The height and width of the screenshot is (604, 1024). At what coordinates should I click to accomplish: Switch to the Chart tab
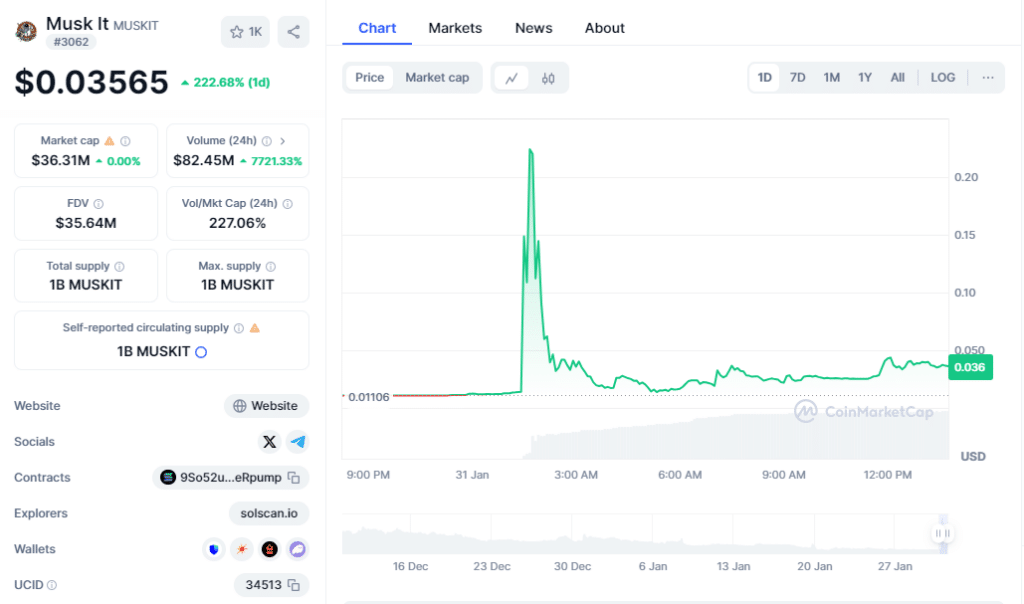coord(377,28)
